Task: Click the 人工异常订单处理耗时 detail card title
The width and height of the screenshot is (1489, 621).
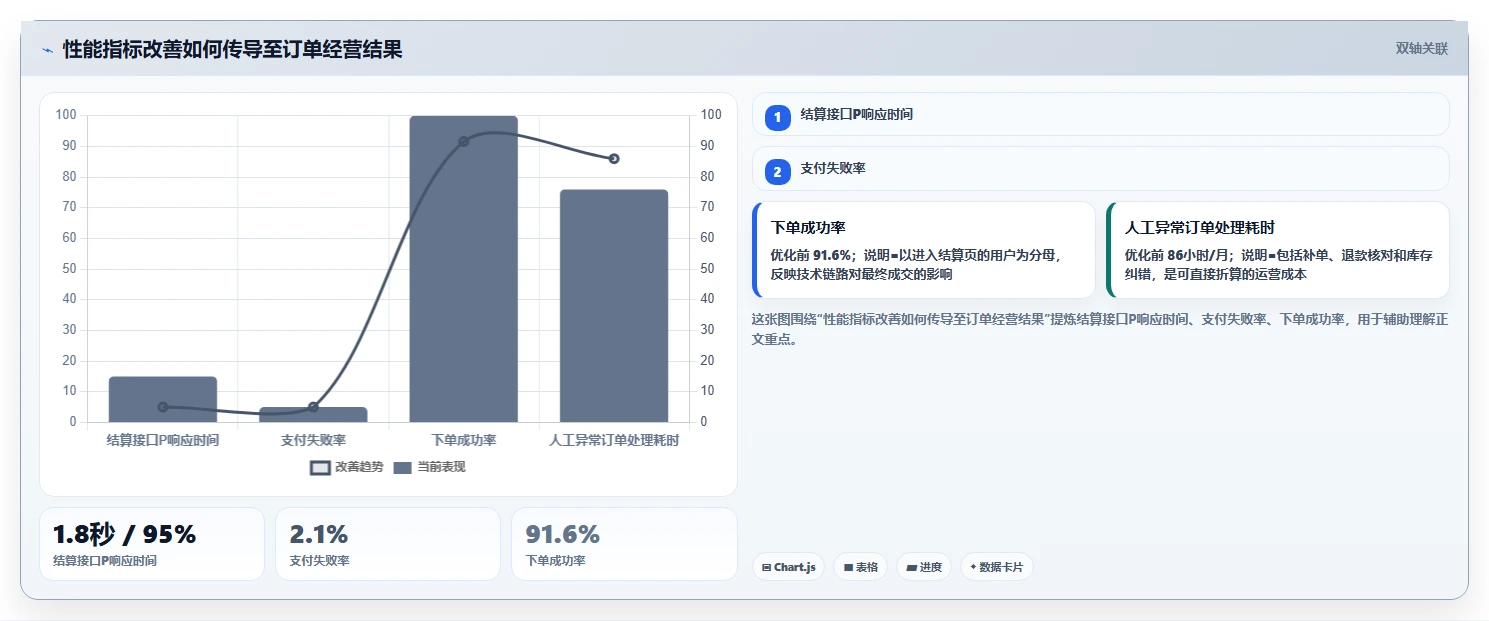Action: pyautogui.click(x=1200, y=228)
